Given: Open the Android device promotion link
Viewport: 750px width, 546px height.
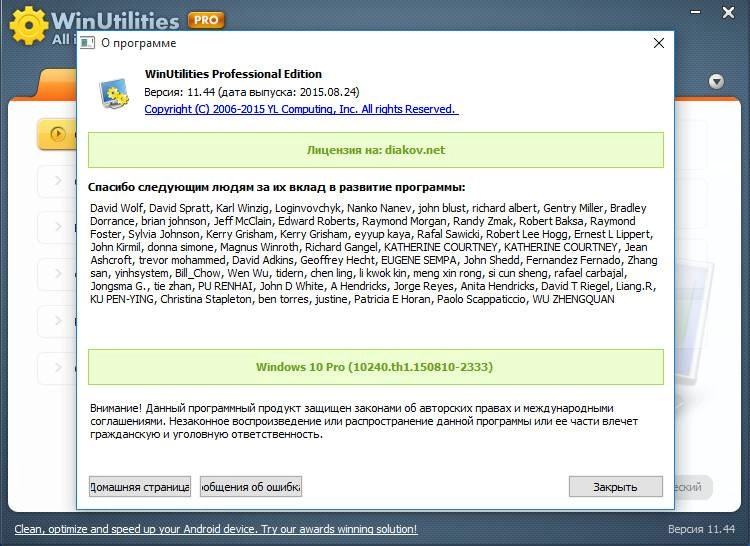Looking at the screenshot, I should point(216,529).
